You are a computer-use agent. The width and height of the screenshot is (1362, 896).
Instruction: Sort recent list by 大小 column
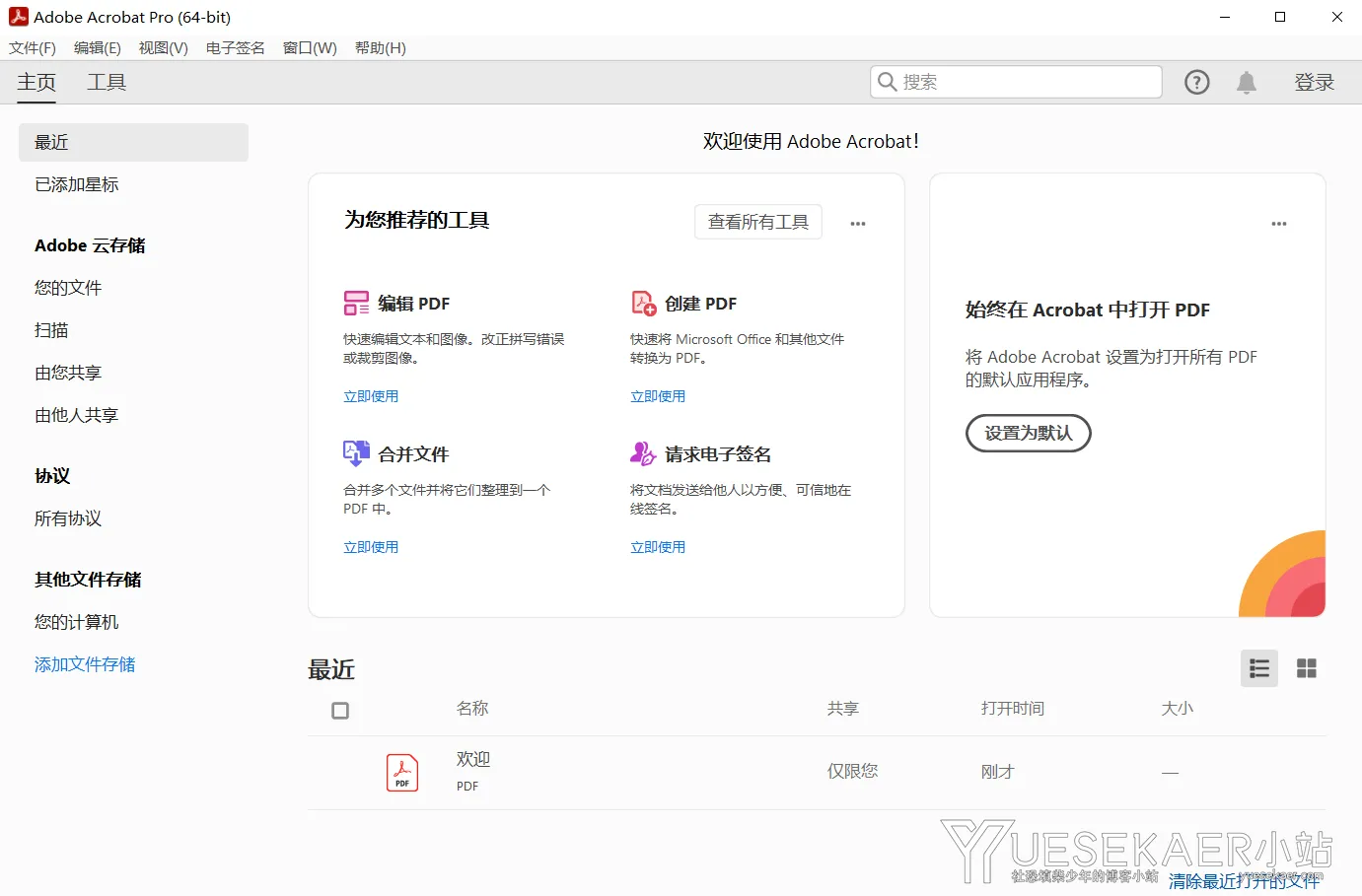(1178, 709)
